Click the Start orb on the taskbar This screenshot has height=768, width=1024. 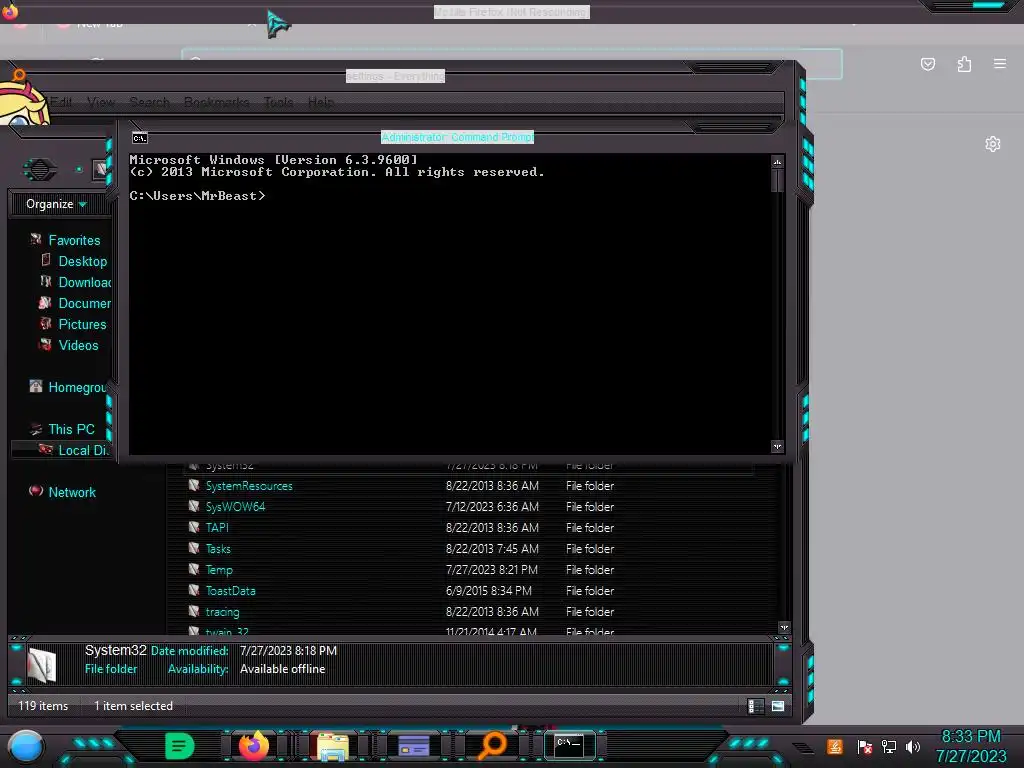[26, 746]
